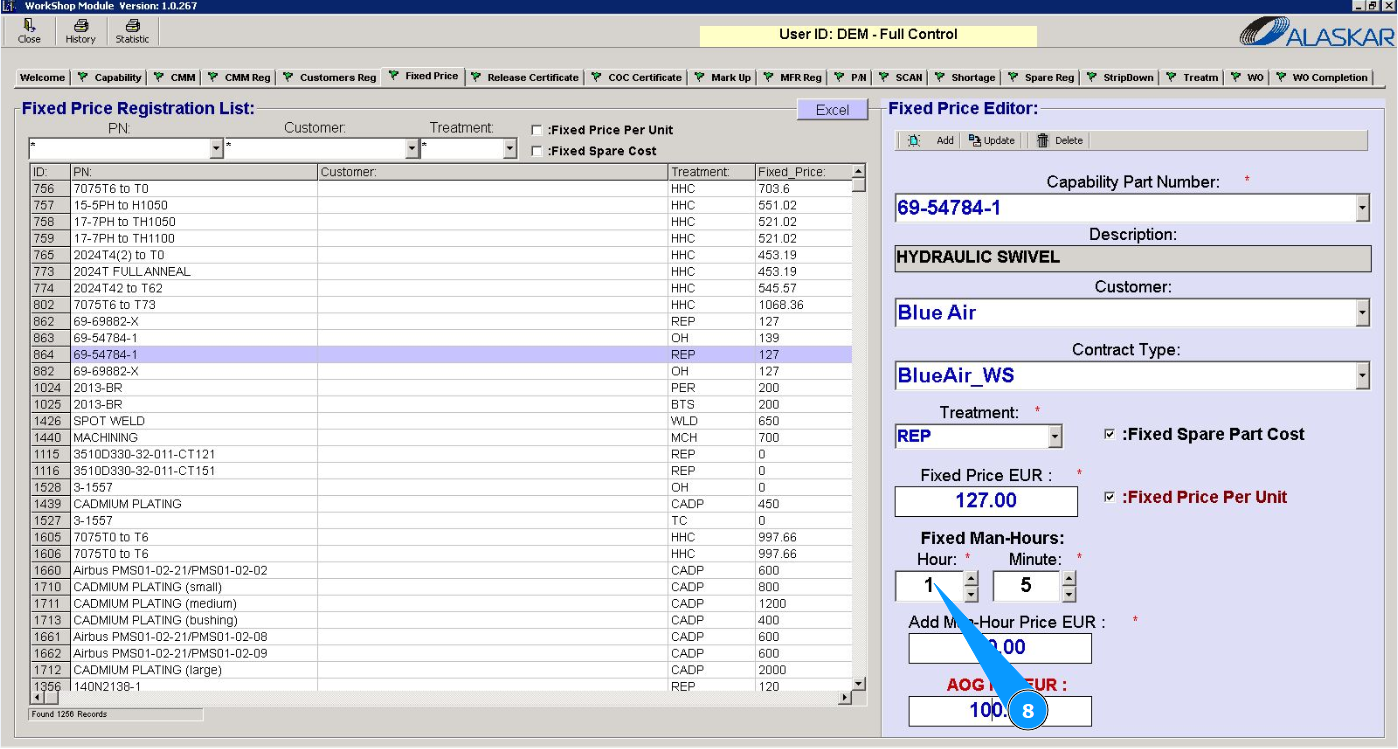Click the Add record icon

[x=914, y=141]
